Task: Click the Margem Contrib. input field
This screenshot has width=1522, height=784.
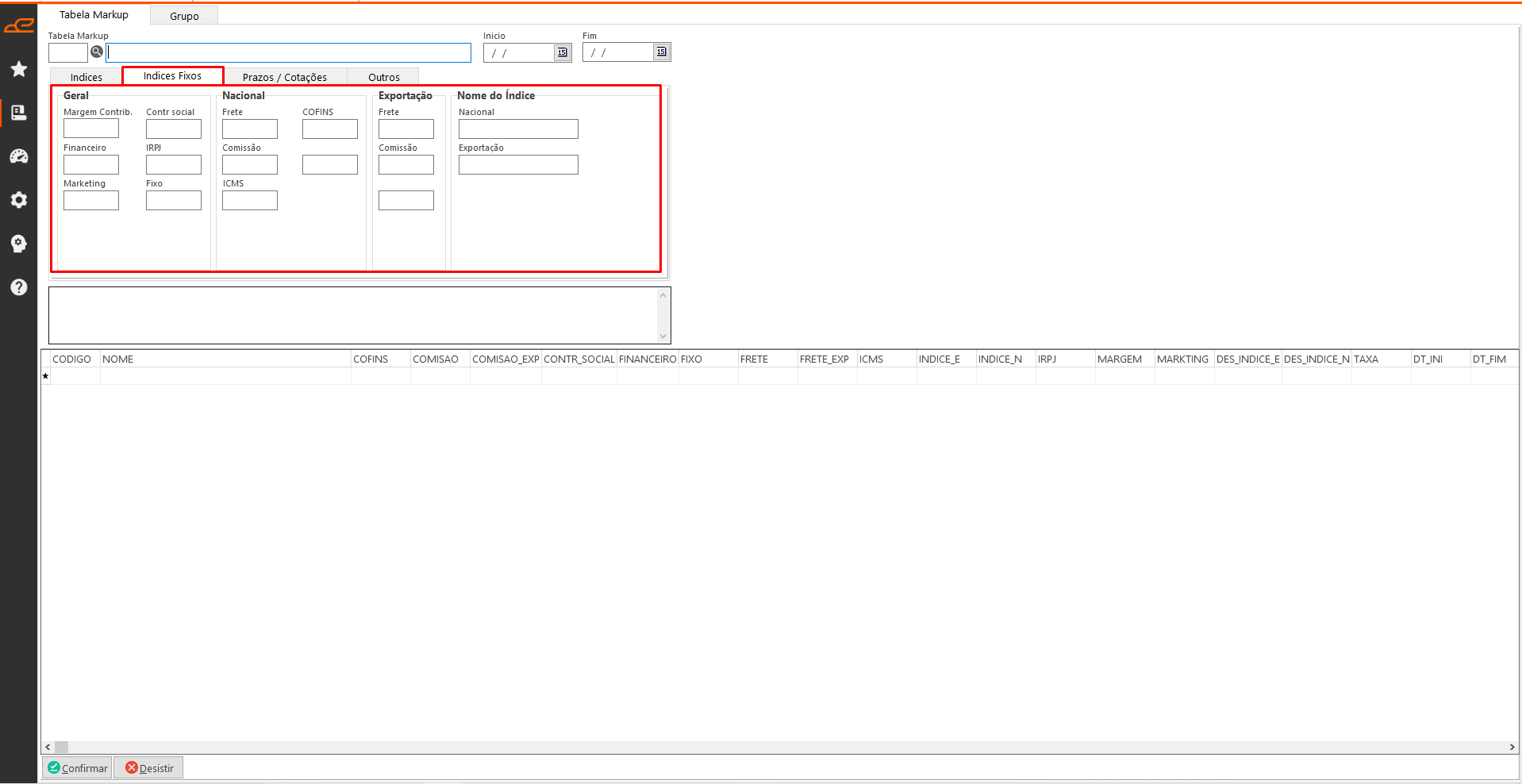Action: pyautogui.click(x=91, y=129)
